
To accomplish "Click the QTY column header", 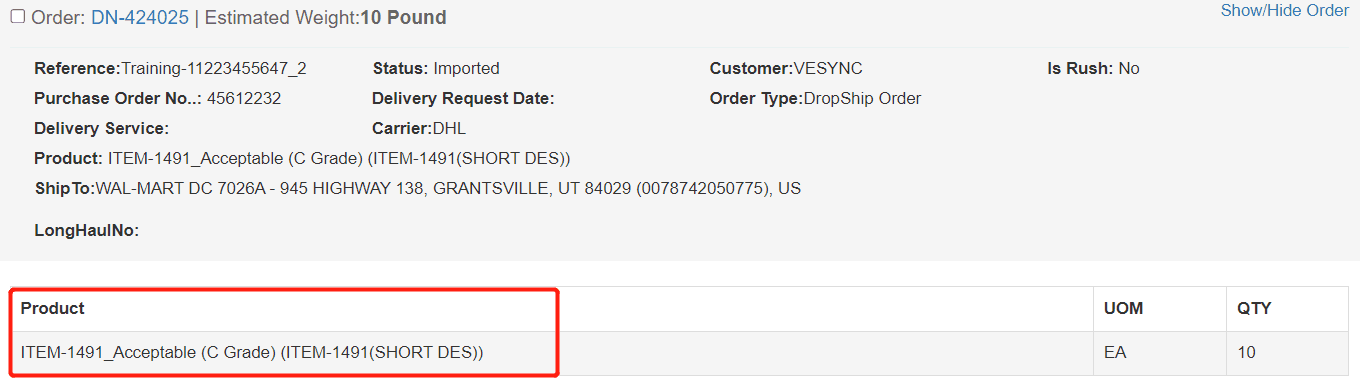I will [x=1254, y=308].
